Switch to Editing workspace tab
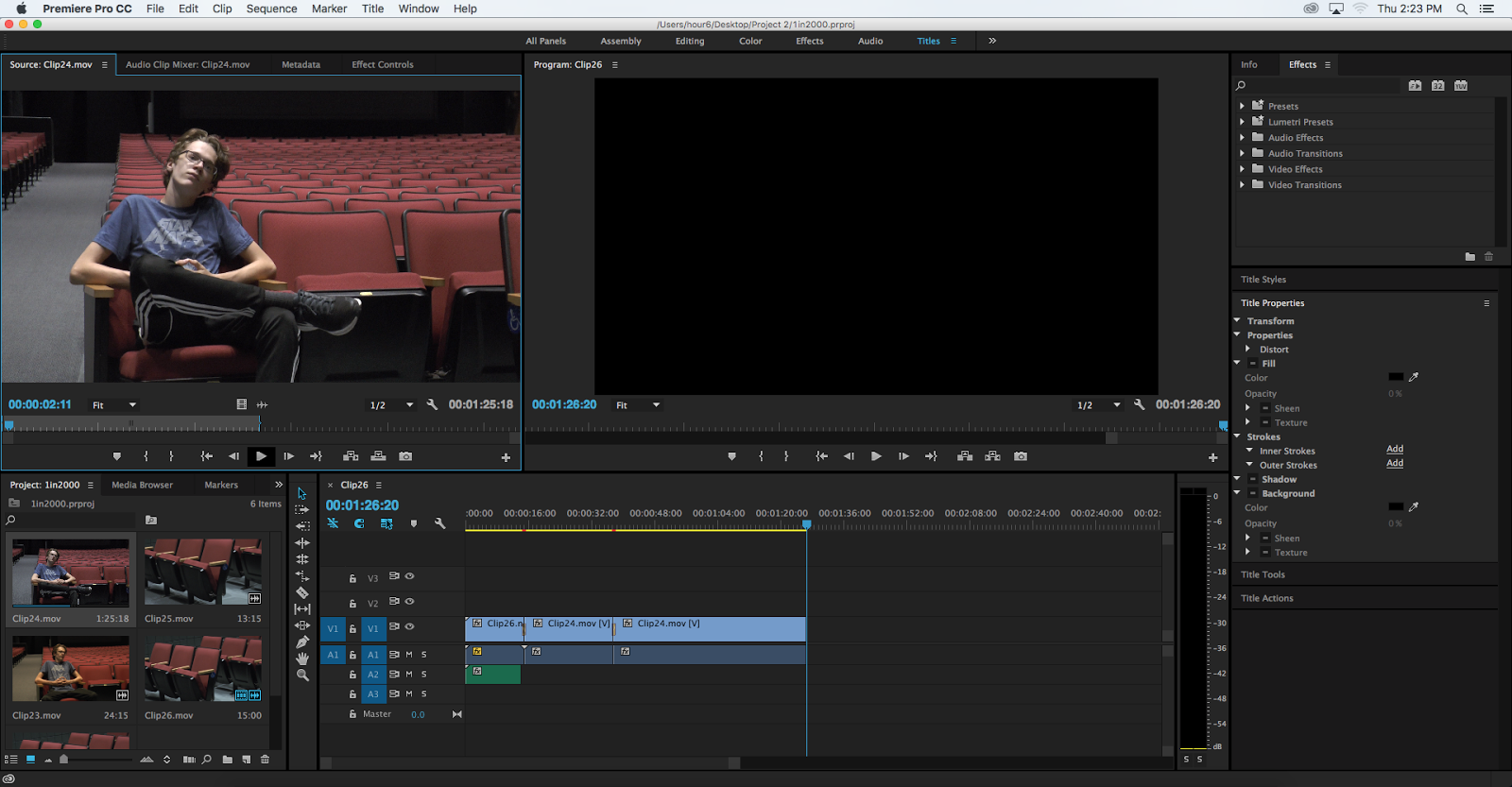The width and height of the screenshot is (1512, 787). (x=690, y=41)
